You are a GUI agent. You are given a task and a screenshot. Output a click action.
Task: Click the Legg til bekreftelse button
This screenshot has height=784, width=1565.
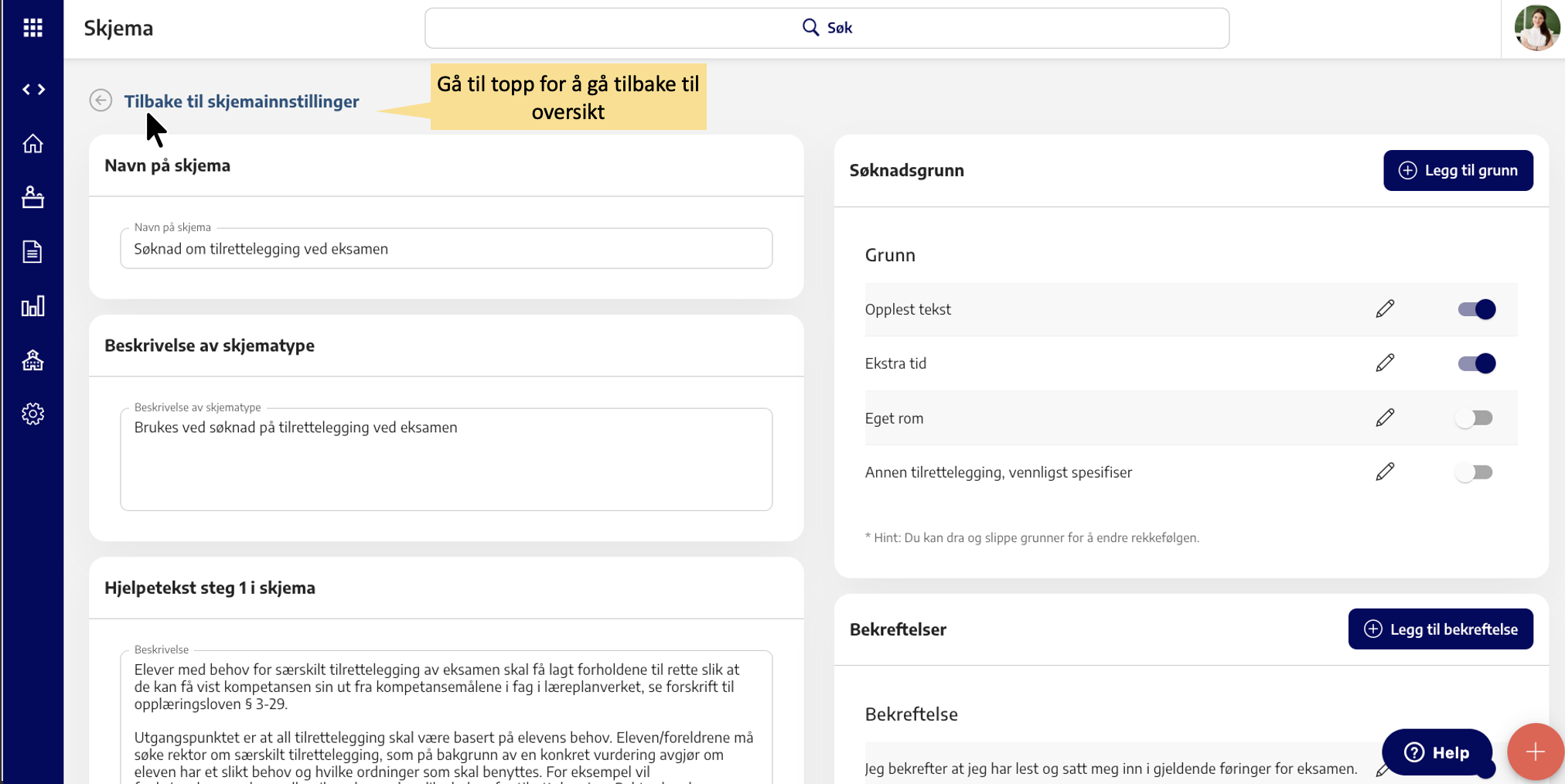(1440, 629)
